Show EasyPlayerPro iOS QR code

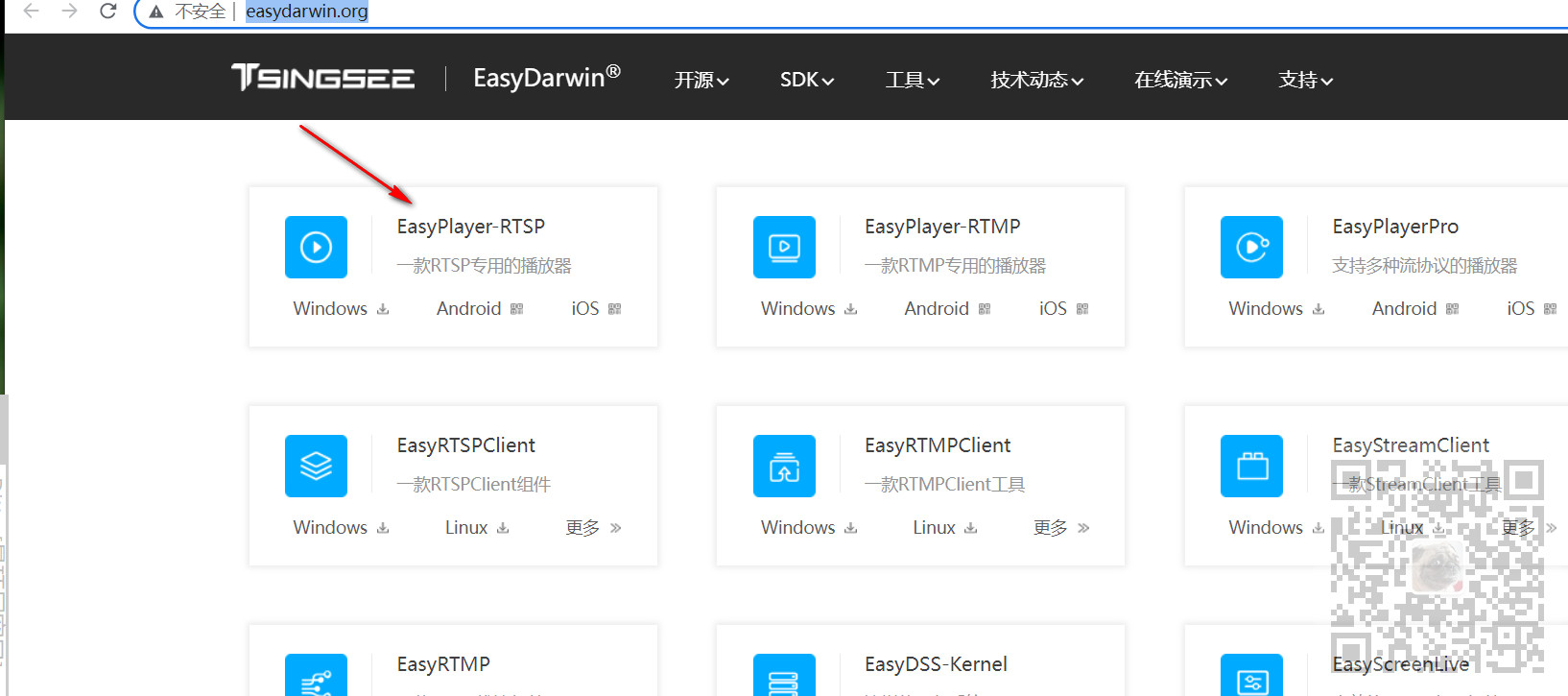pos(1532,308)
